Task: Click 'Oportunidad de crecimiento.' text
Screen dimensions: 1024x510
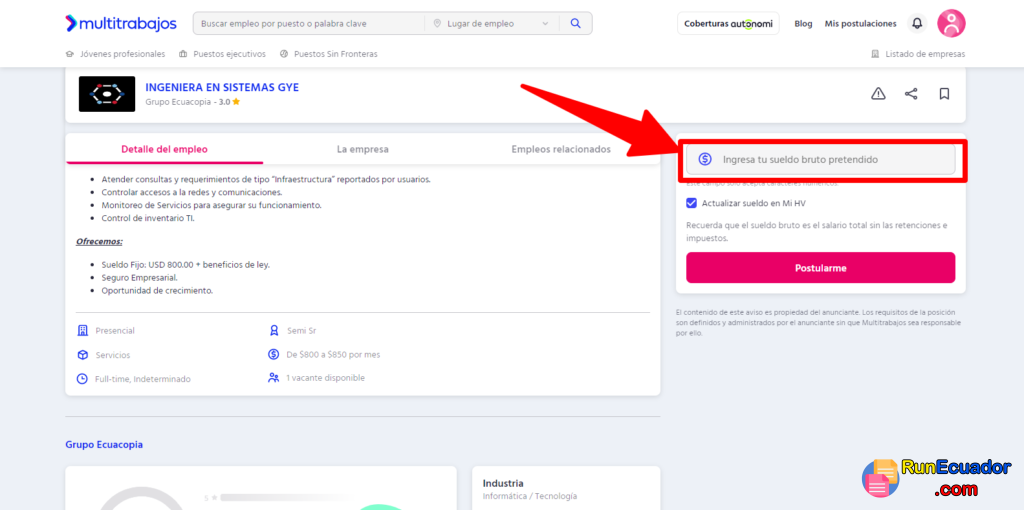Action: [157, 291]
